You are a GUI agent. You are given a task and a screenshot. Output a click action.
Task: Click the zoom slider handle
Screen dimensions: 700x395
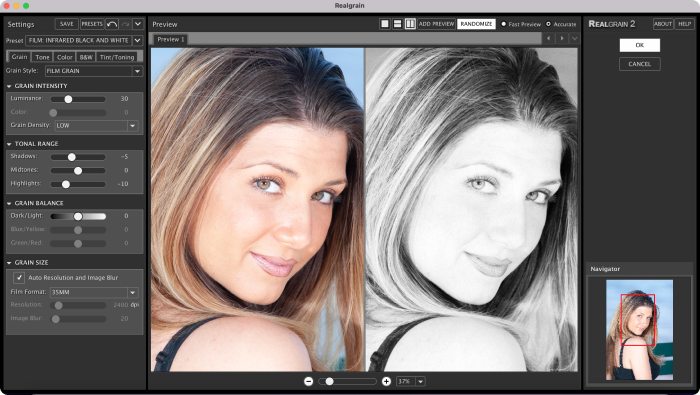click(329, 381)
